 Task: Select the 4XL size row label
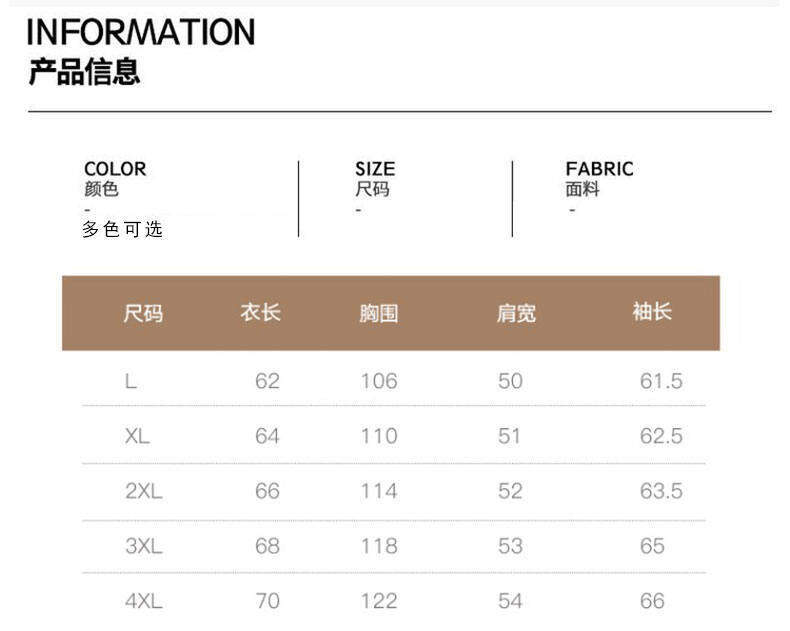tap(144, 601)
